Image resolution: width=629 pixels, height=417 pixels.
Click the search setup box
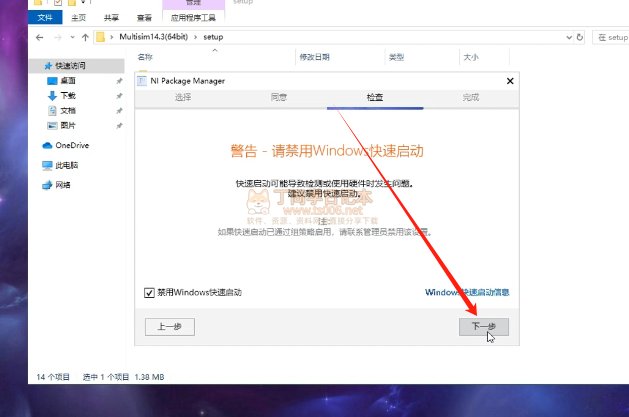pos(611,37)
